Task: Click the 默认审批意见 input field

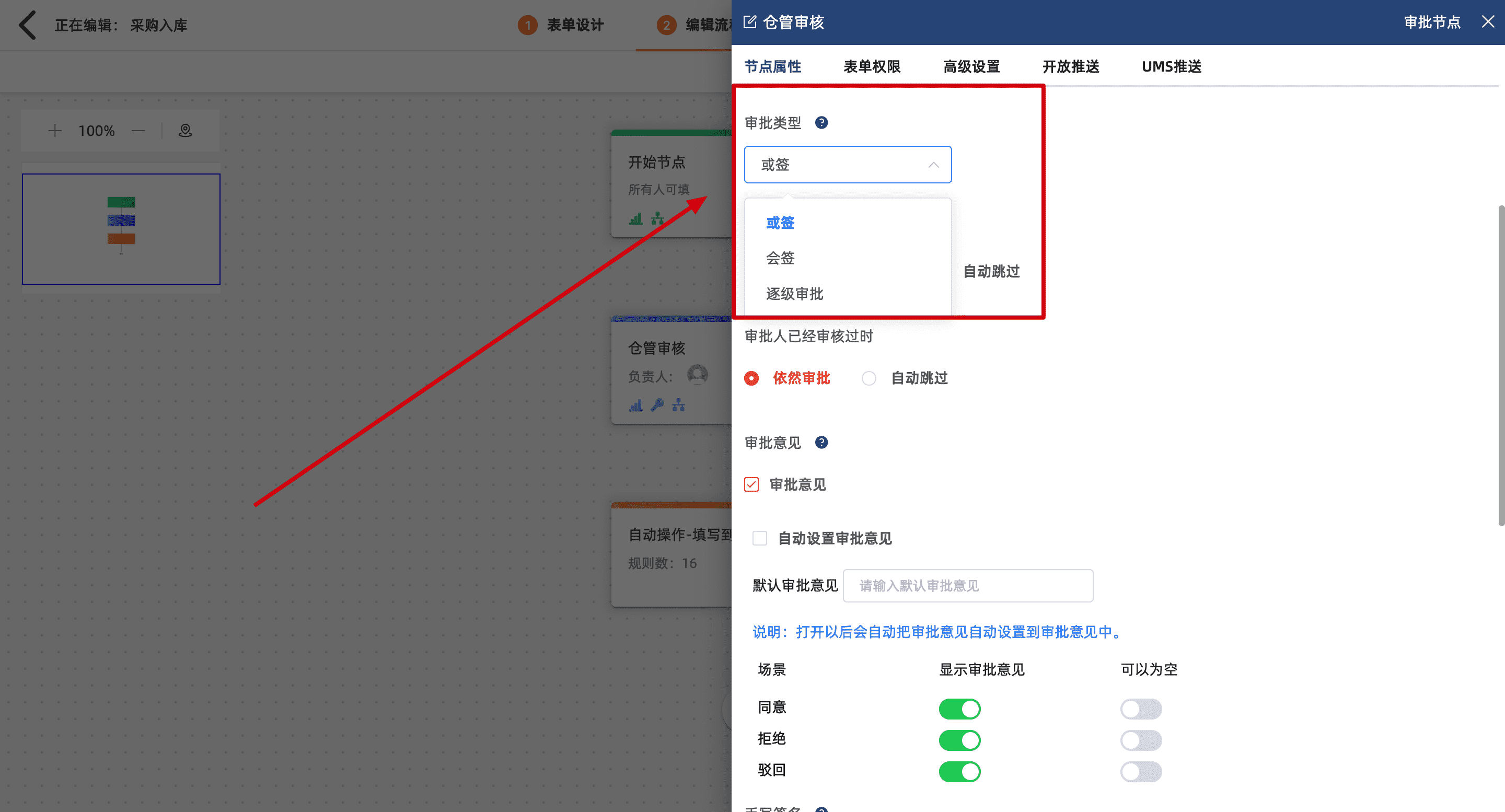Action: pos(967,585)
